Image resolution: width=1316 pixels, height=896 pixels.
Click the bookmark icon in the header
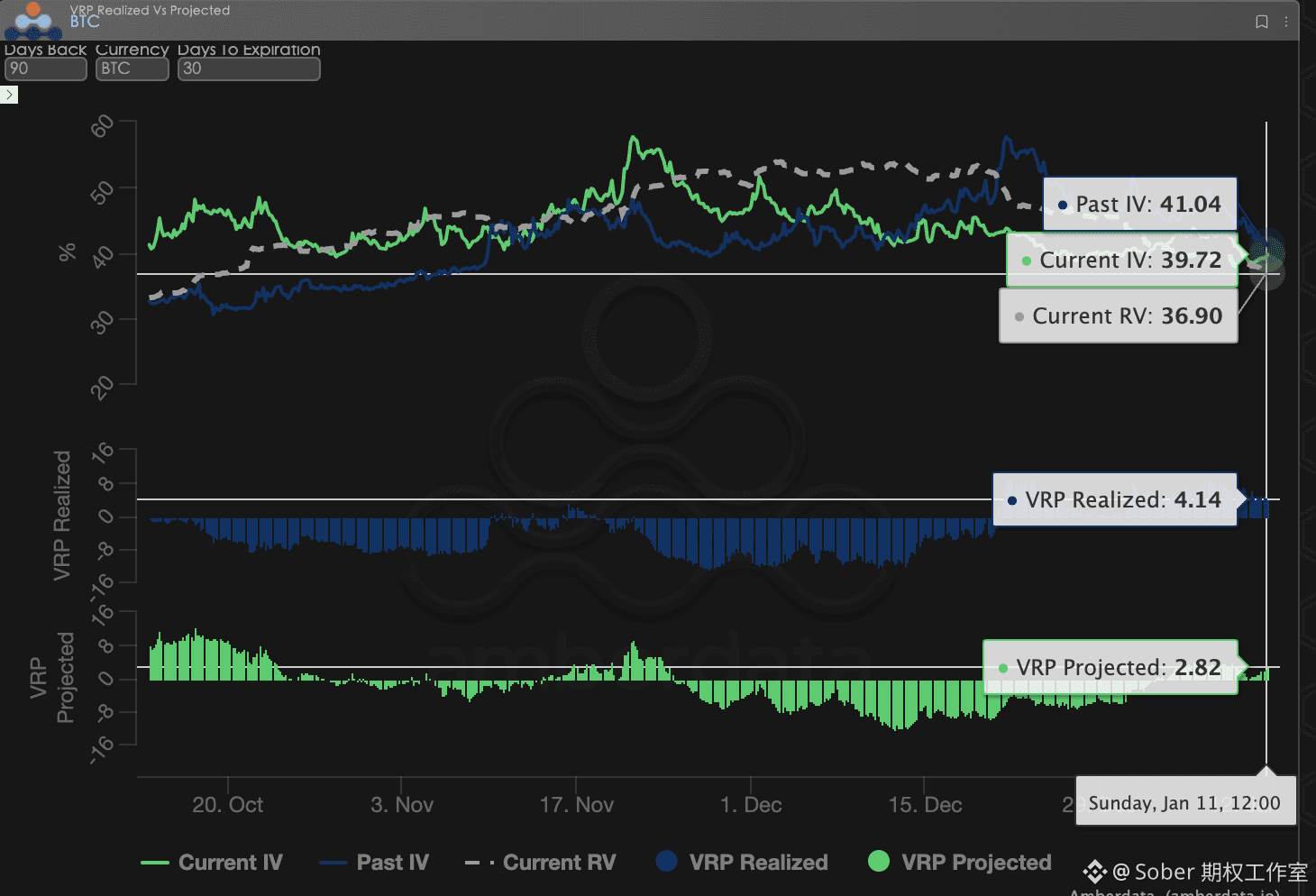pos(1262,22)
